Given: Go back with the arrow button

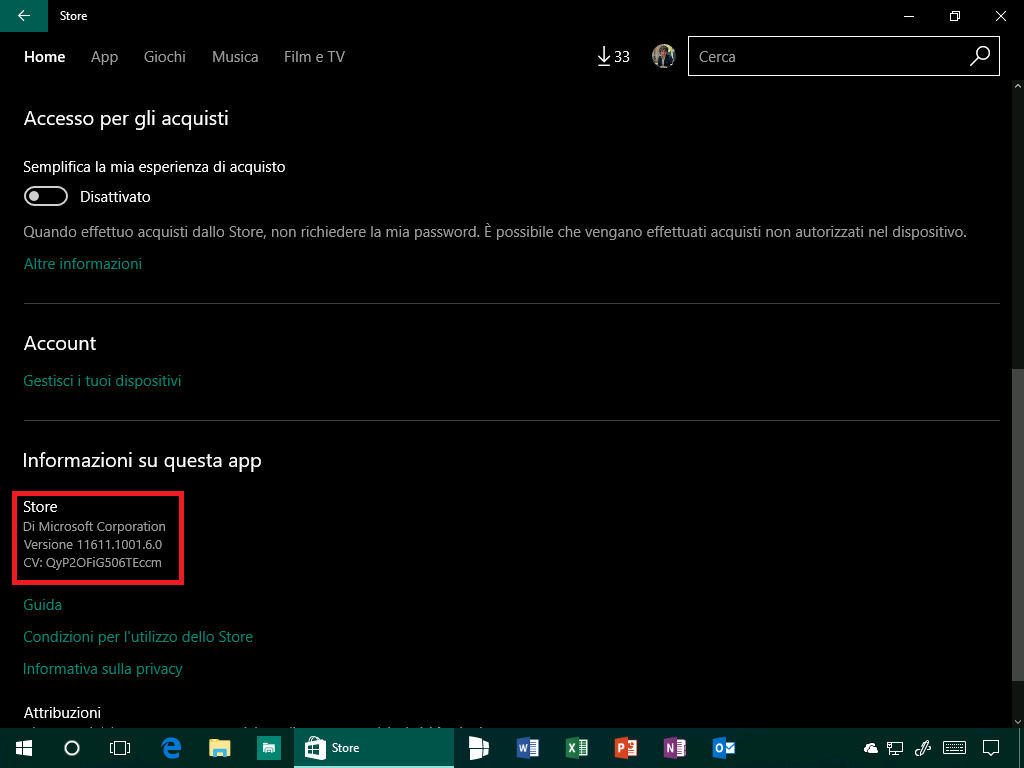Looking at the screenshot, I should (x=24, y=16).
